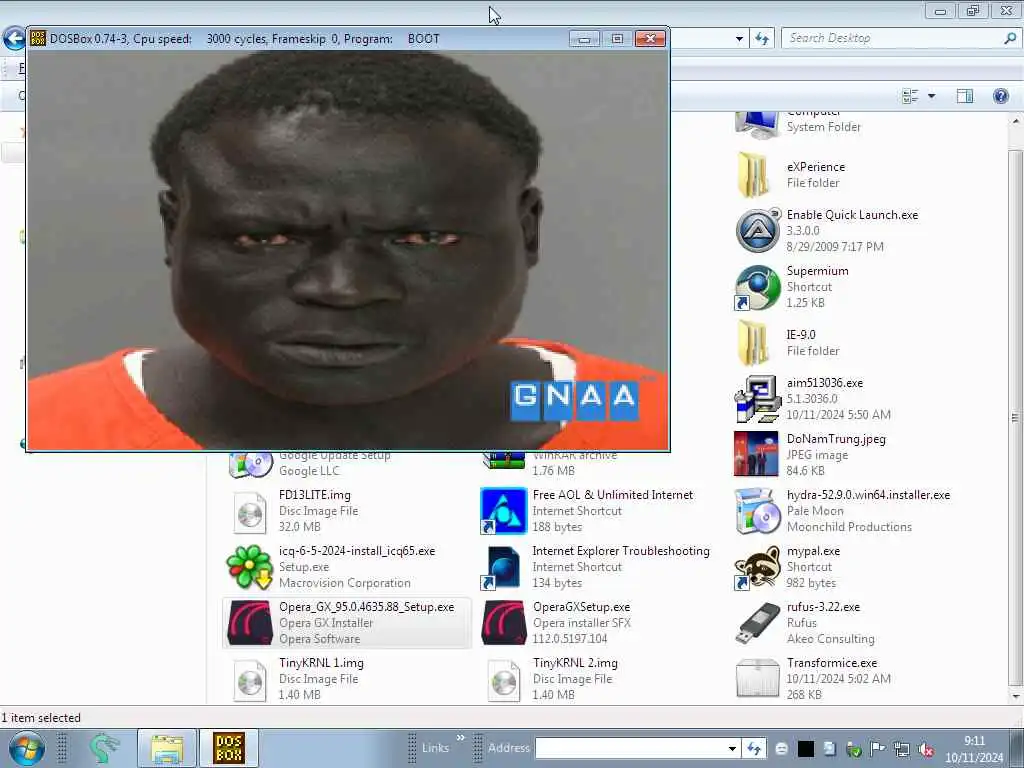This screenshot has height=768, width=1024.
Task: Select Opera_GX_95.0.4635.88_Setup.exe icon
Action: point(249,622)
